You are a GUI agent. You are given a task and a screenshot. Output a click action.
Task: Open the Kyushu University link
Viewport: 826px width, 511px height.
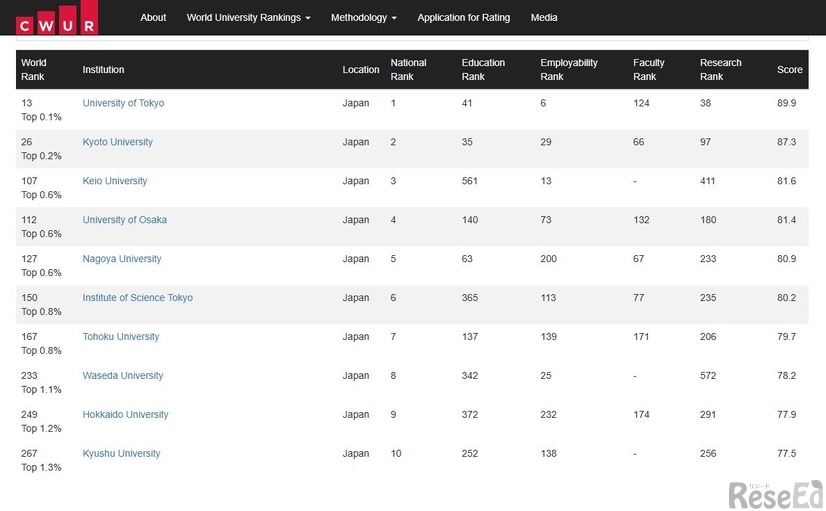point(121,454)
